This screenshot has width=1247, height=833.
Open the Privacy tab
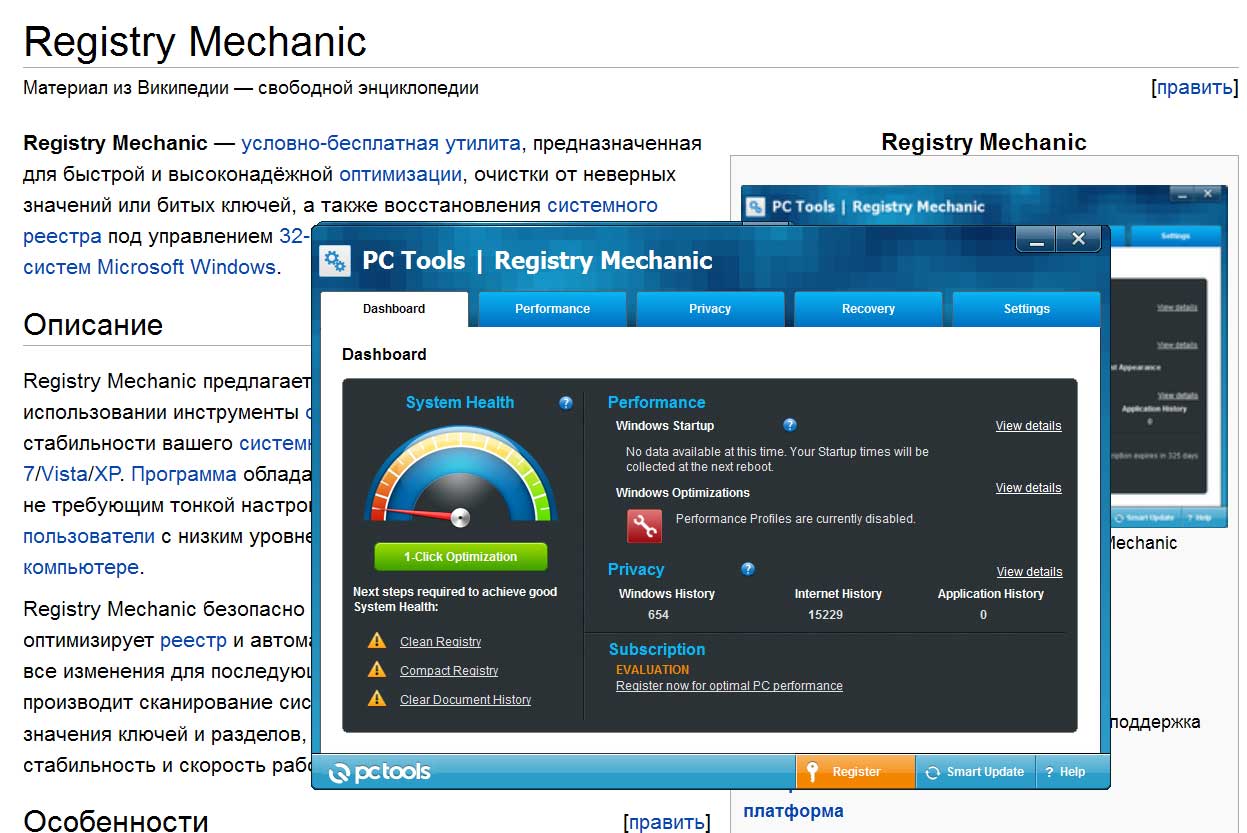click(710, 309)
